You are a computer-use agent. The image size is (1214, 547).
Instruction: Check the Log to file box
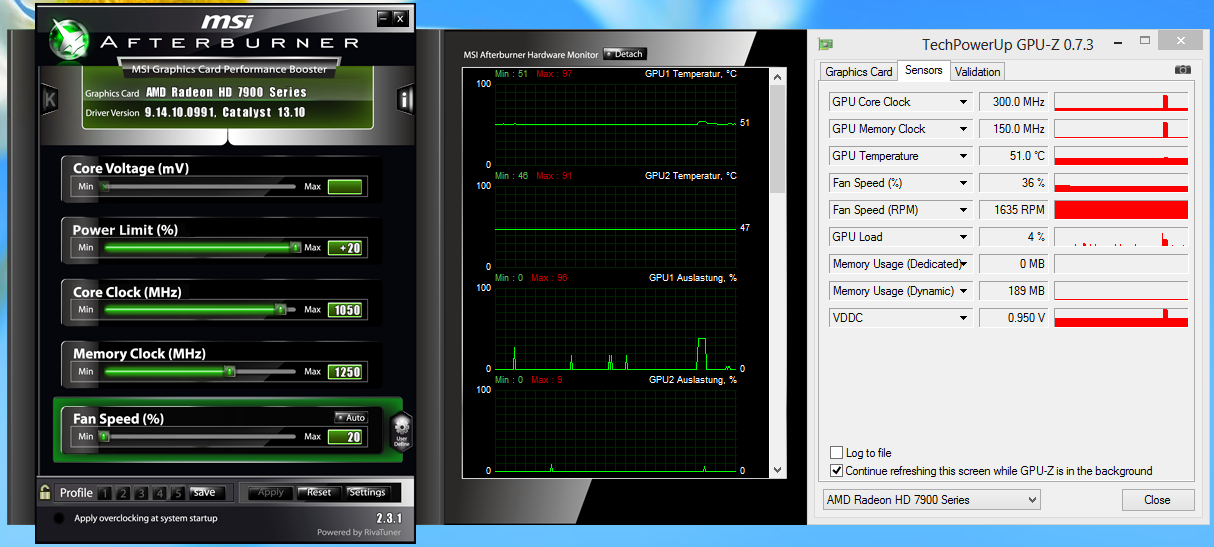pos(837,453)
